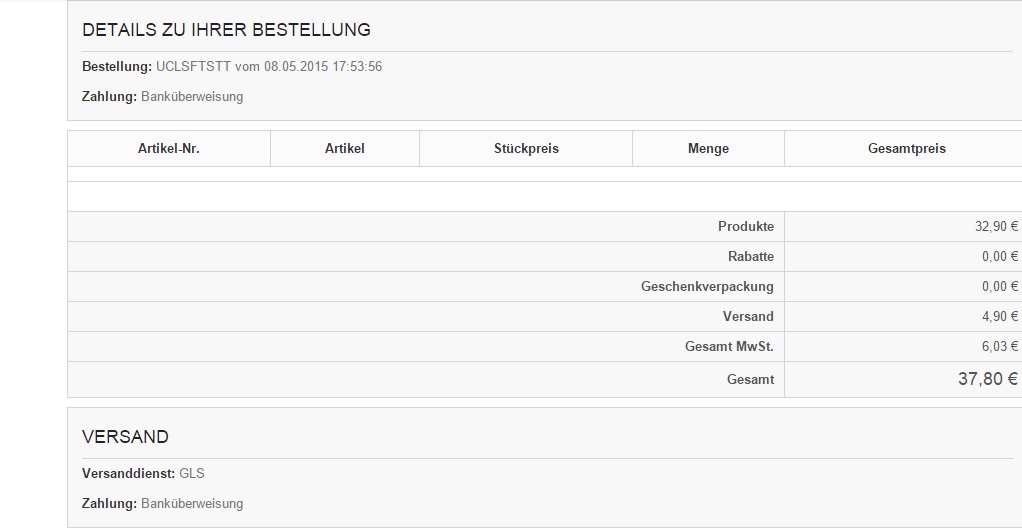Click the Versand row label in the table
The image size is (1022, 529).
[x=748, y=317]
